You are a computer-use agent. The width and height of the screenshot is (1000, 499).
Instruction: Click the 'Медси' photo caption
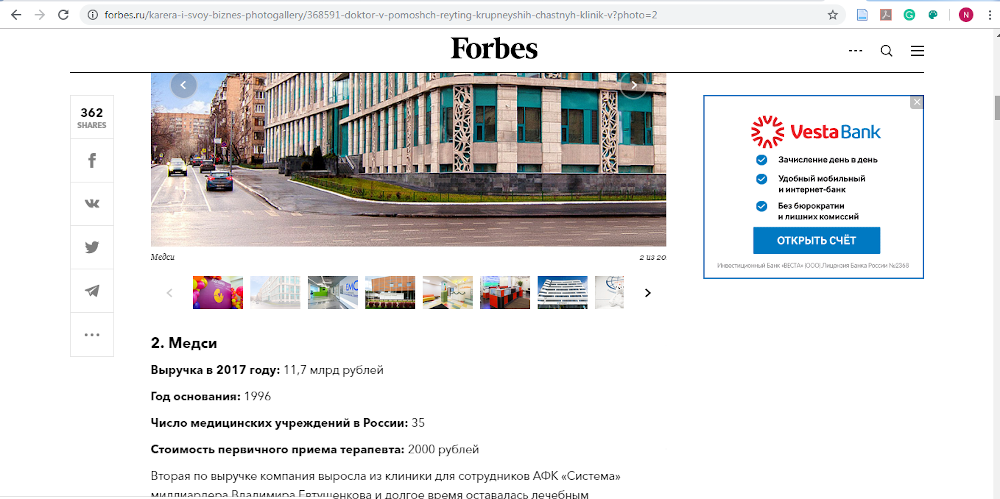[x=163, y=257]
